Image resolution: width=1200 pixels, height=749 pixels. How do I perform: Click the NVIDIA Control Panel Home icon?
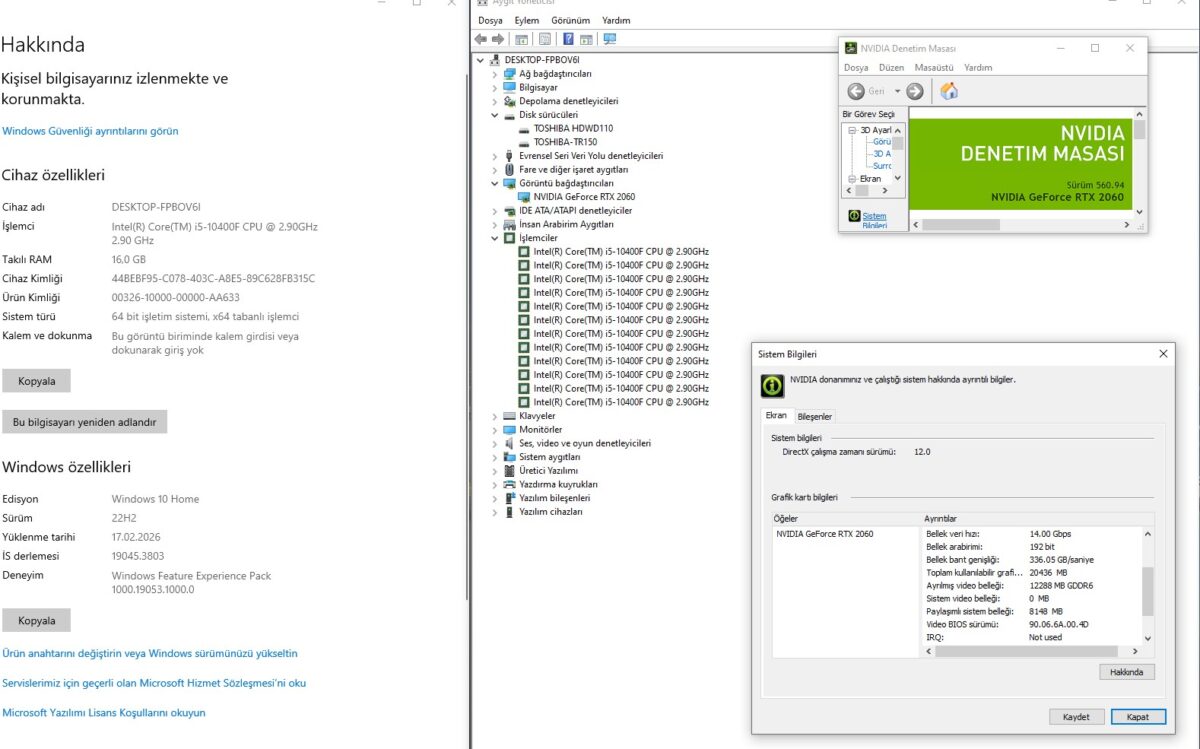pyautogui.click(x=949, y=91)
